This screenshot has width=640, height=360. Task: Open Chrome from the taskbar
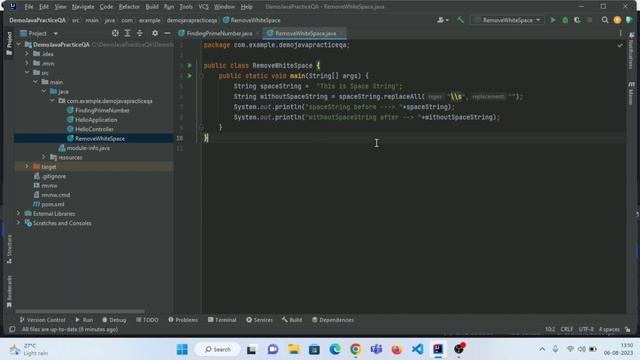pyautogui.click(x=356, y=349)
